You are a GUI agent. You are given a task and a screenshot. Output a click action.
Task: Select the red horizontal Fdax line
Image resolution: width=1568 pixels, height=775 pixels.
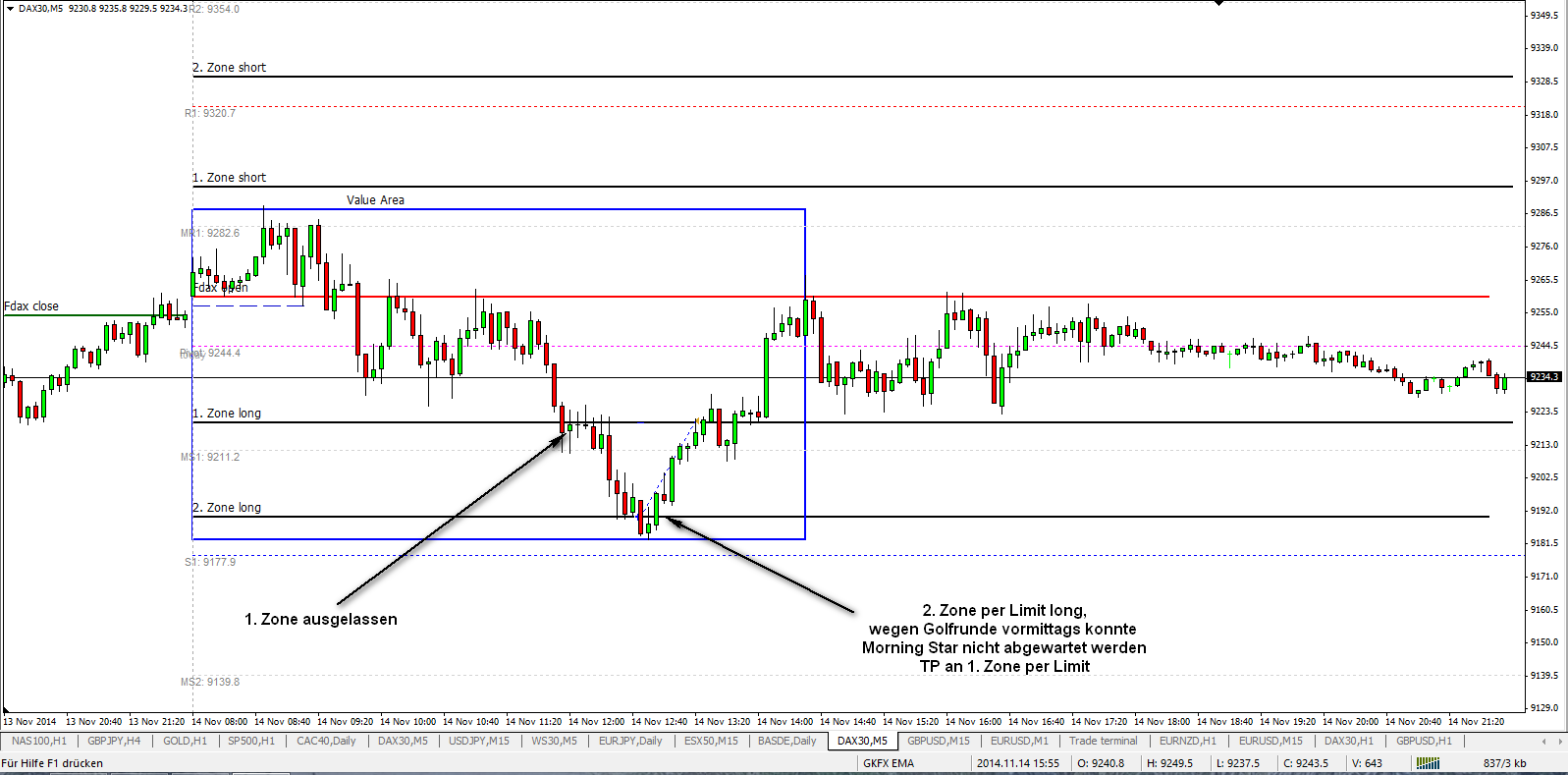click(840, 296)
